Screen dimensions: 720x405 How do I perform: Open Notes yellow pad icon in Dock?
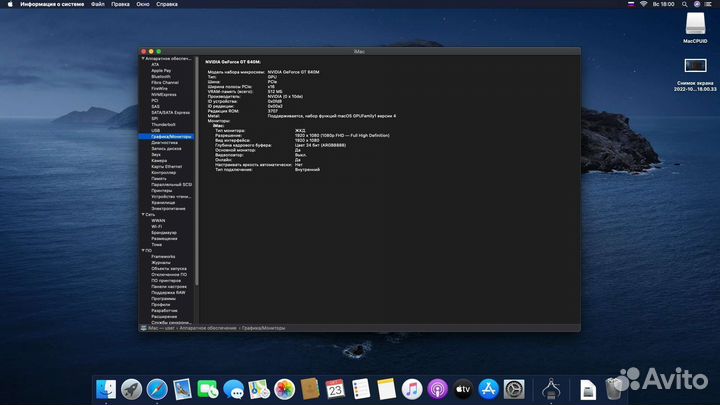(386, 389)
